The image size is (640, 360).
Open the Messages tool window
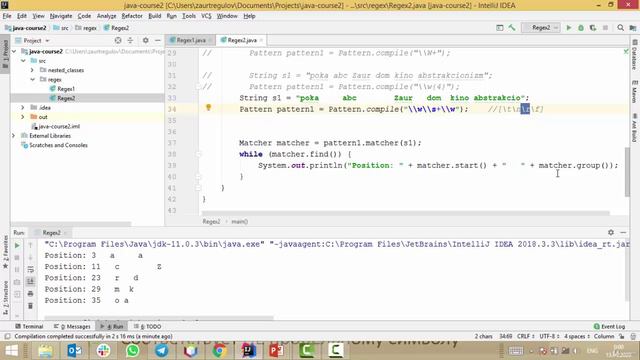pos(72,327)
